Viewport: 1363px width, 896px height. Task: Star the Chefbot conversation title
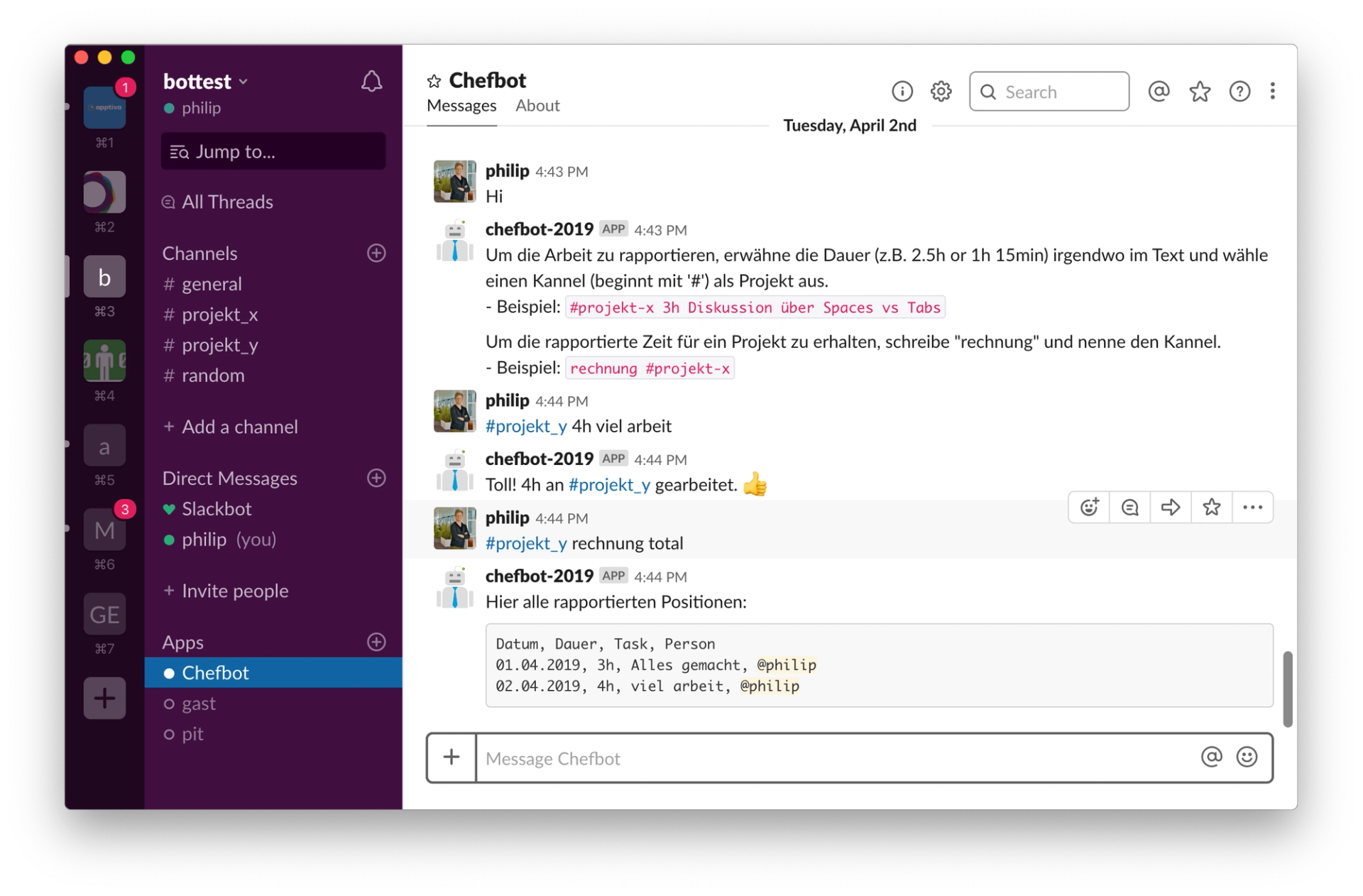434,82
